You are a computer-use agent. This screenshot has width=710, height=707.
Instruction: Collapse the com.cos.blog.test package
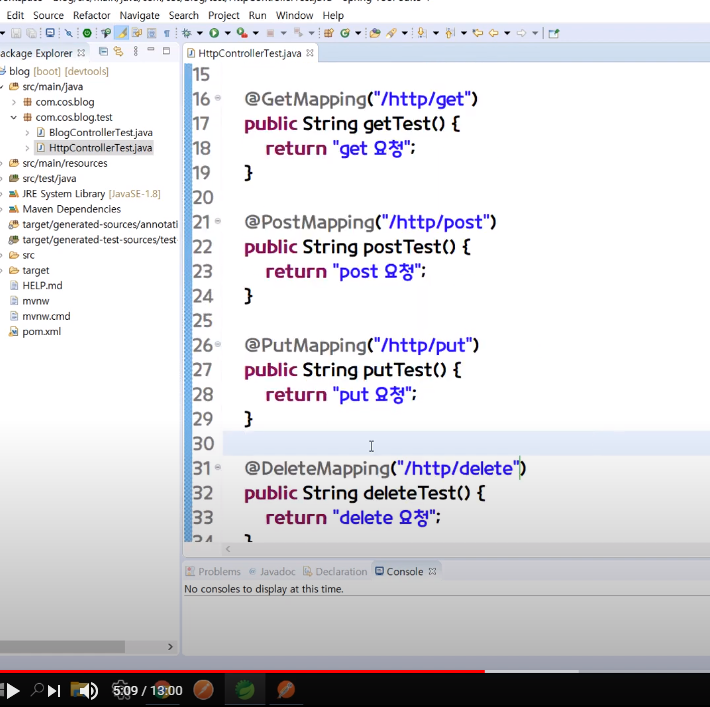[14, 117]
